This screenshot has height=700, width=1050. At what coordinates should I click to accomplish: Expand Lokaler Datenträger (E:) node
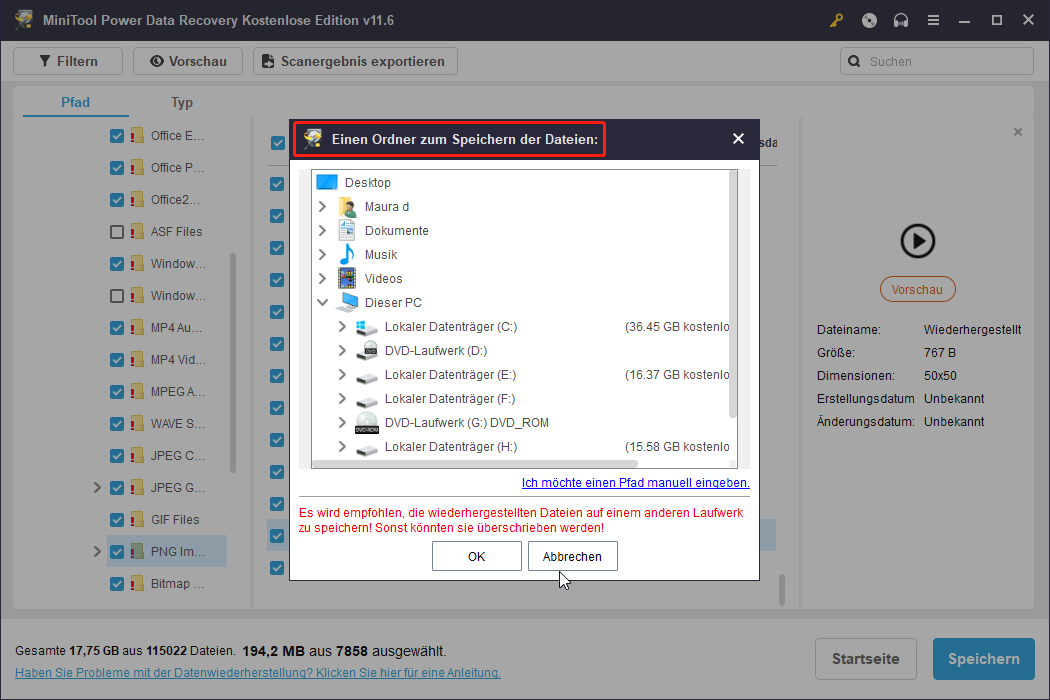342,374
